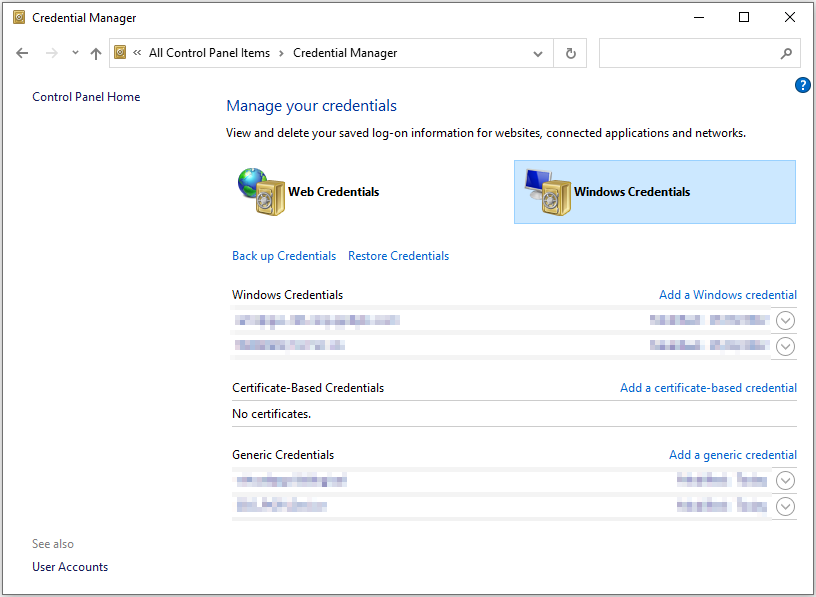Open Restore Credentials
This screenshot has width=816, height=597.
point(398,255)
